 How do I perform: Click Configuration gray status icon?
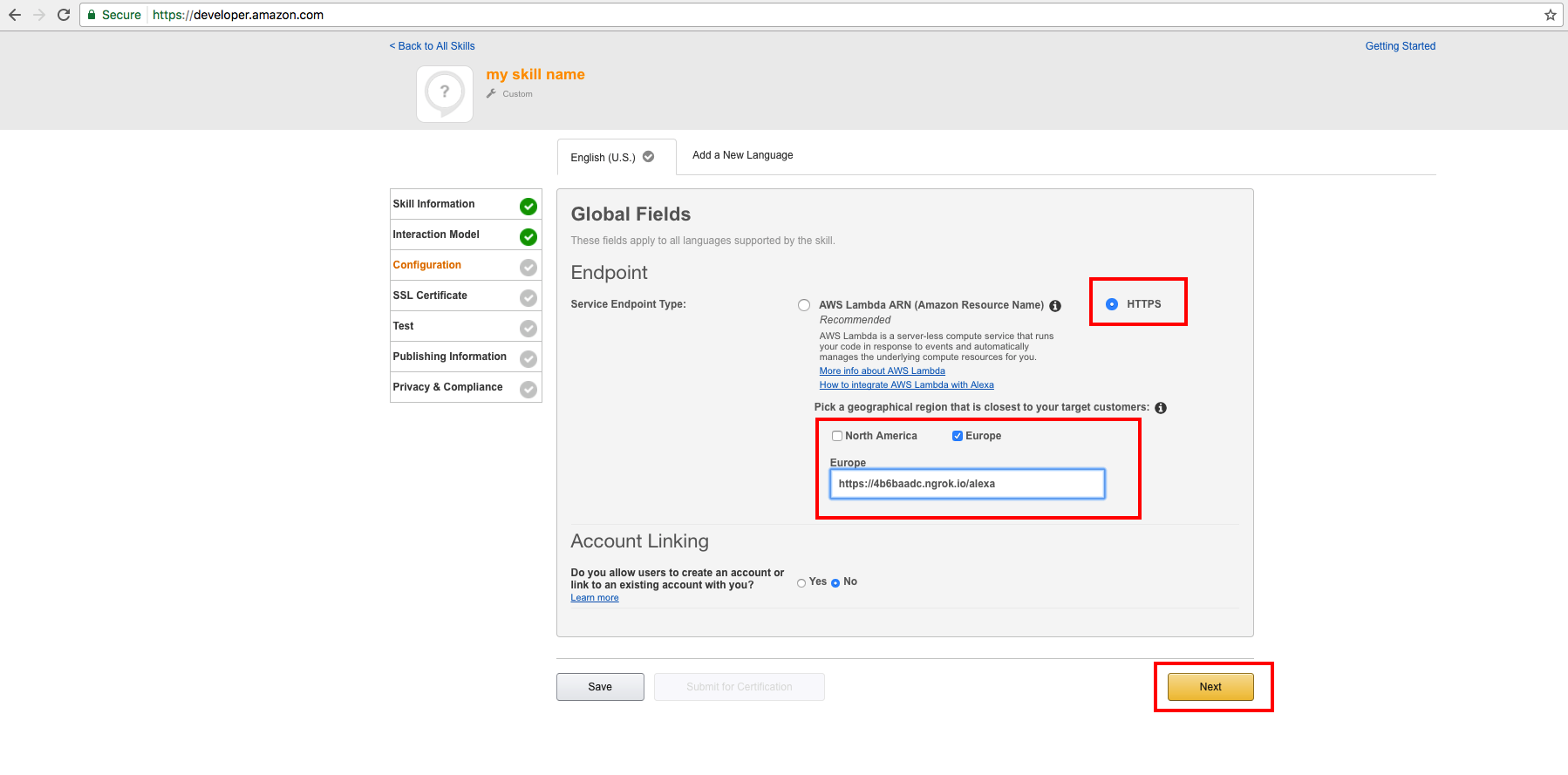point(528,268)
